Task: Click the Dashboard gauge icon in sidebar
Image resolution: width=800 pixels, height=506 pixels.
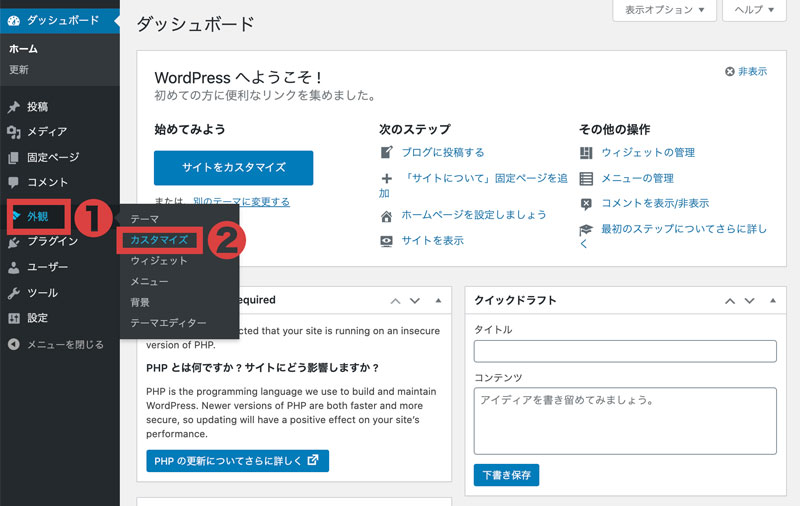Action: point(14,20)
